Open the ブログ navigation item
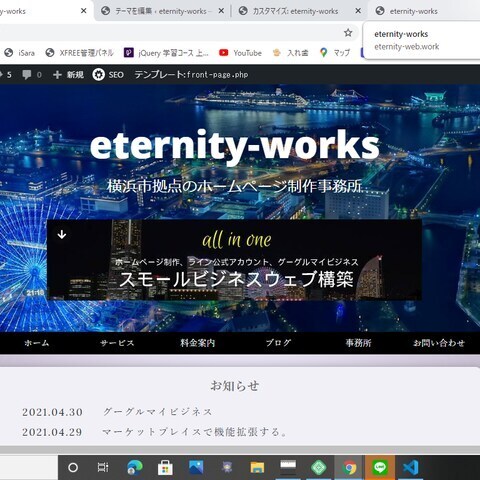The height and width of the screenshot is (480, 480). pyautogui.click(x=278, y=343)
